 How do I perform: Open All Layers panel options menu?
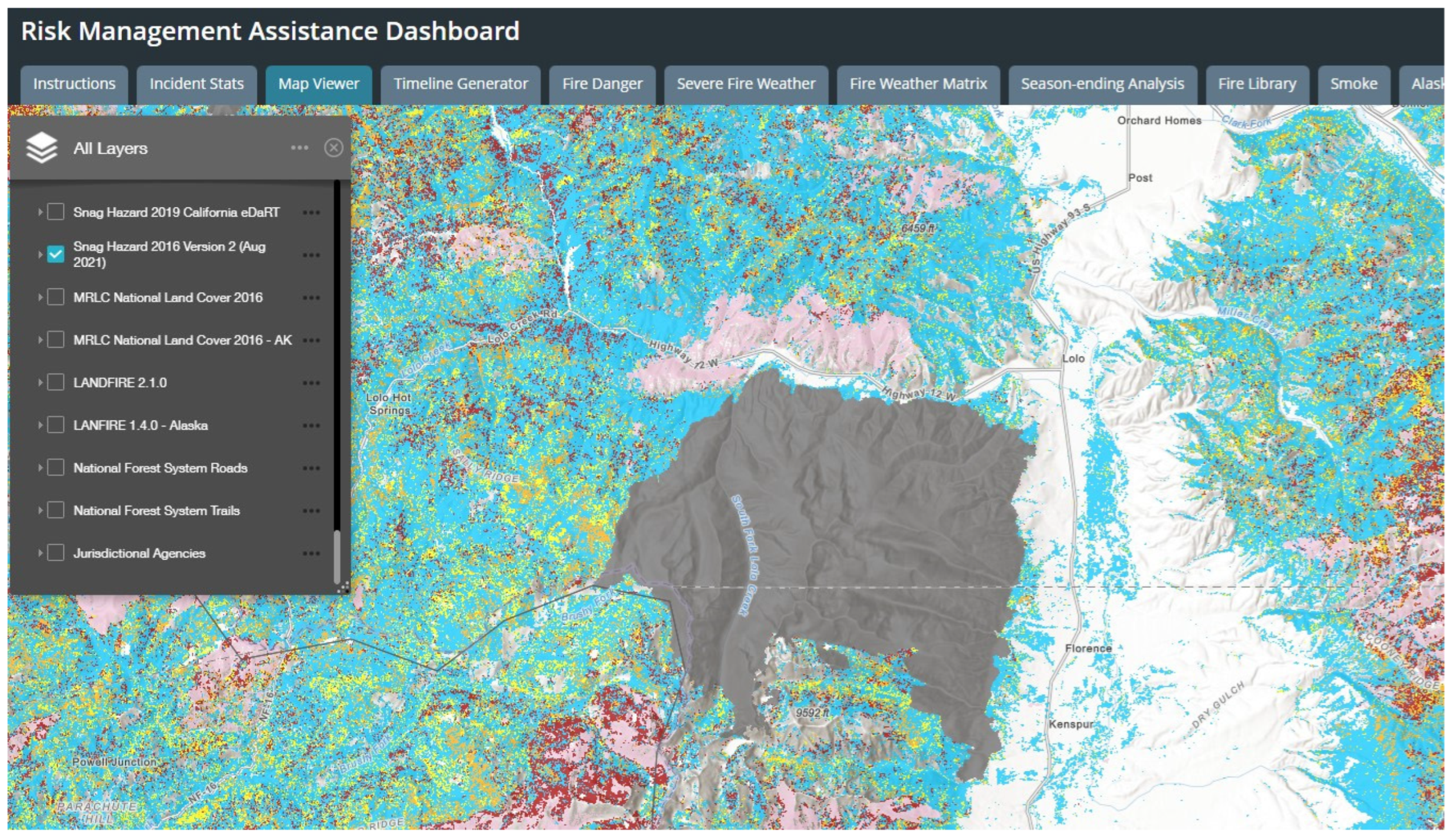[299, 148]
